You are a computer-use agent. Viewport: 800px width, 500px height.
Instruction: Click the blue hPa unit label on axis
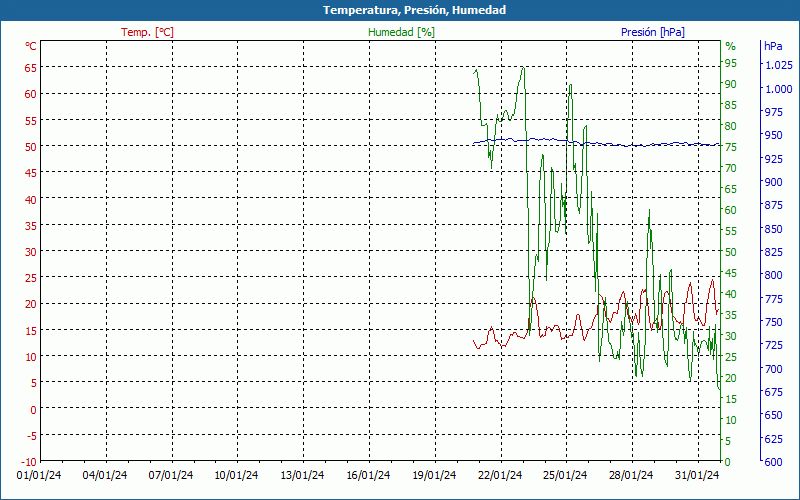[773, 46]
